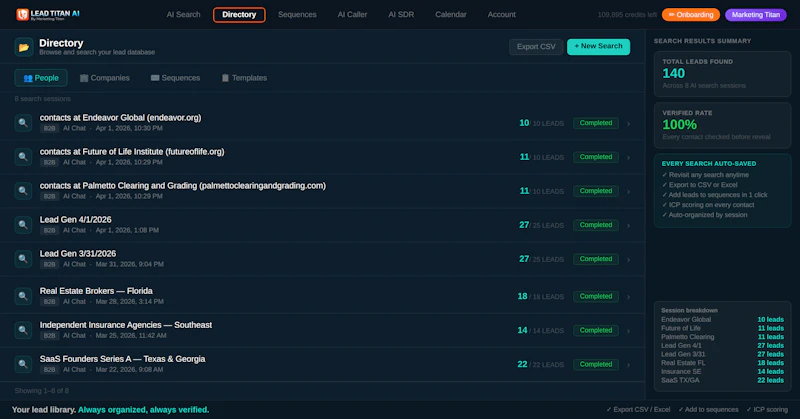This screenshot has width=800, height=419.
Task: Click the orange Onboarding button
Action: pos(691,15)
